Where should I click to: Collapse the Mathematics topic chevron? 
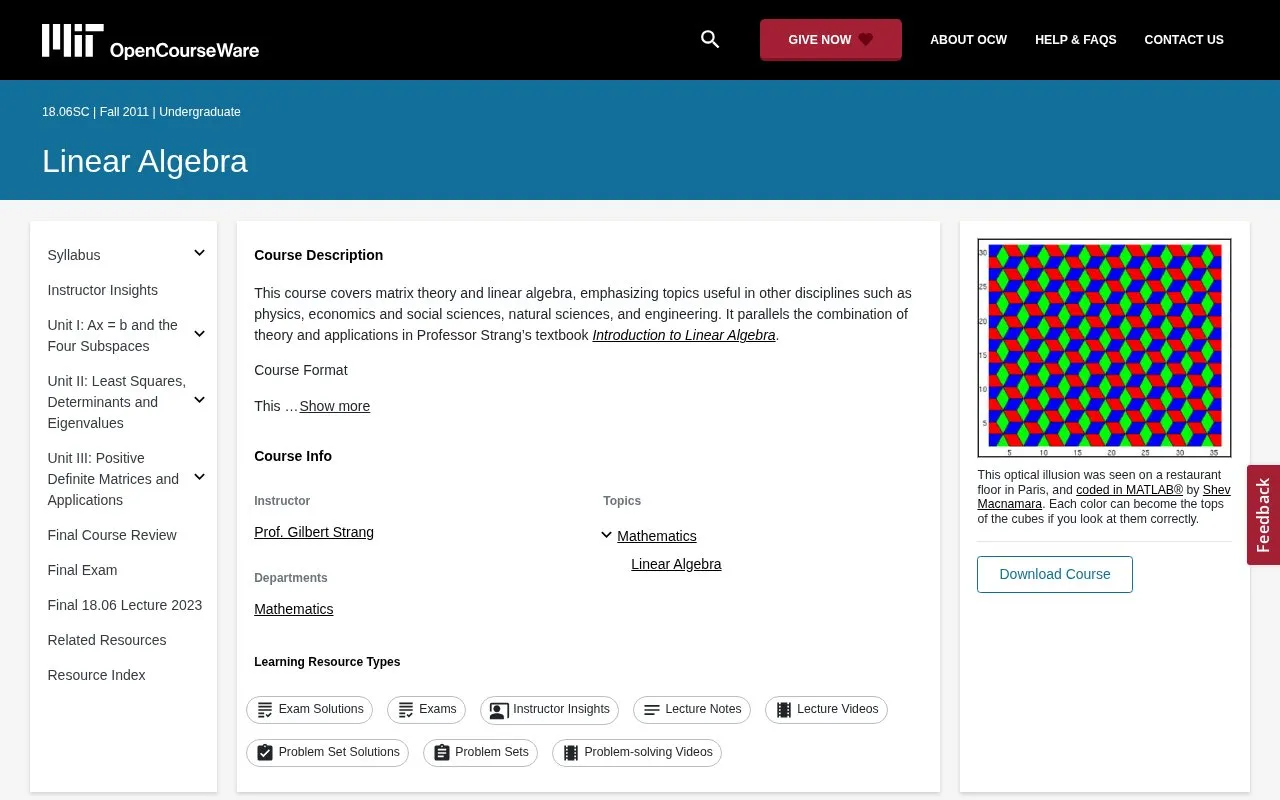(x=606, y=535)
